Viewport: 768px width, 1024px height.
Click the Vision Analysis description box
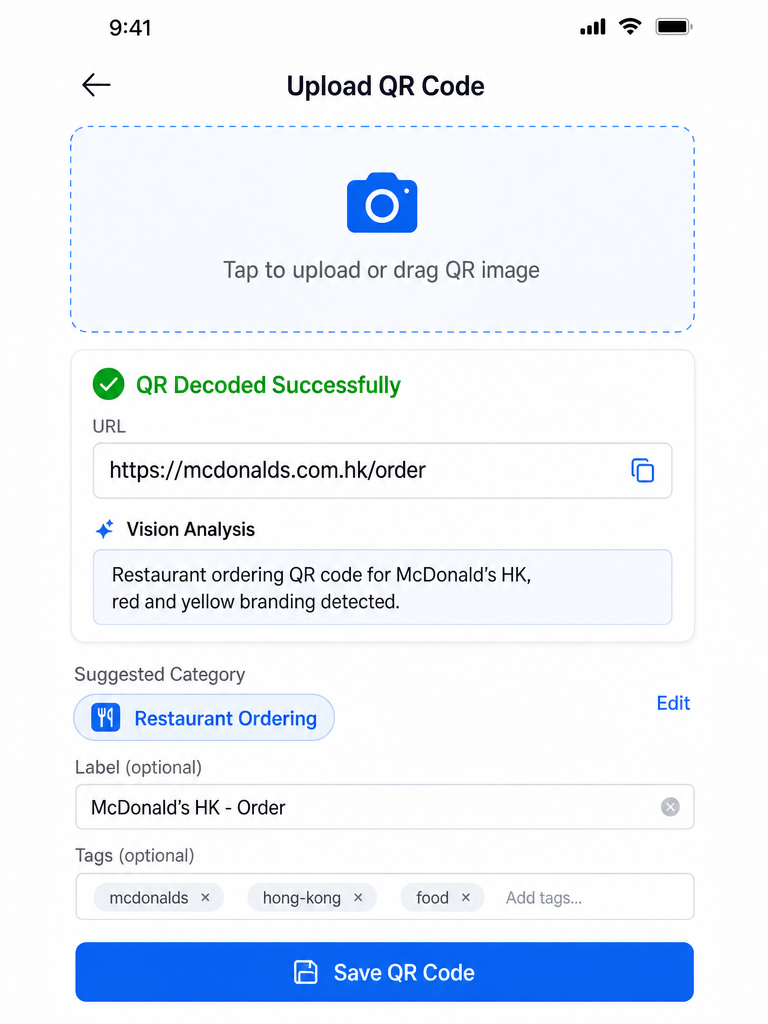(x=382, y=587)
